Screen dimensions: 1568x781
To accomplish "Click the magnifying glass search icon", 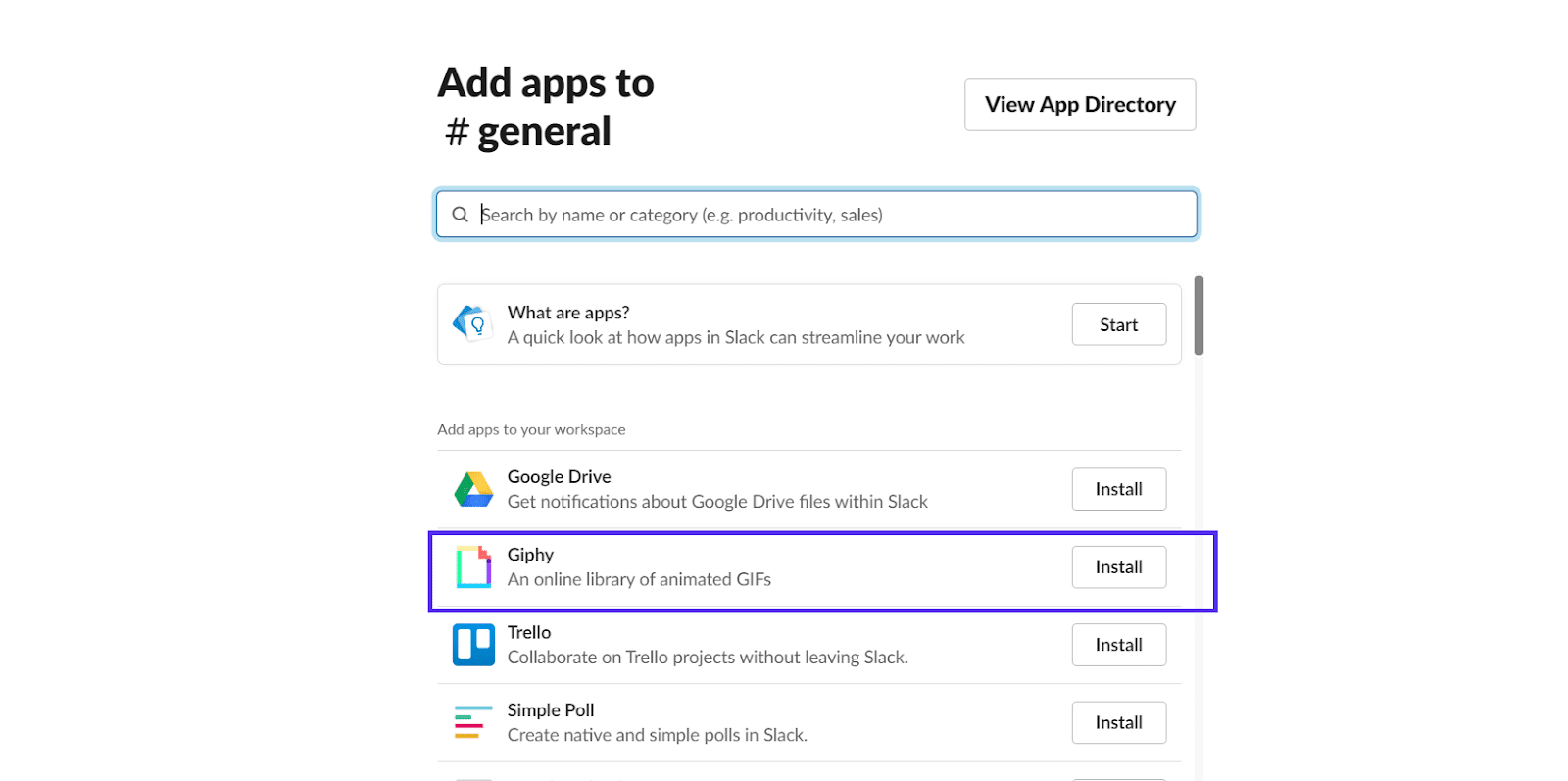I will 460,215.
